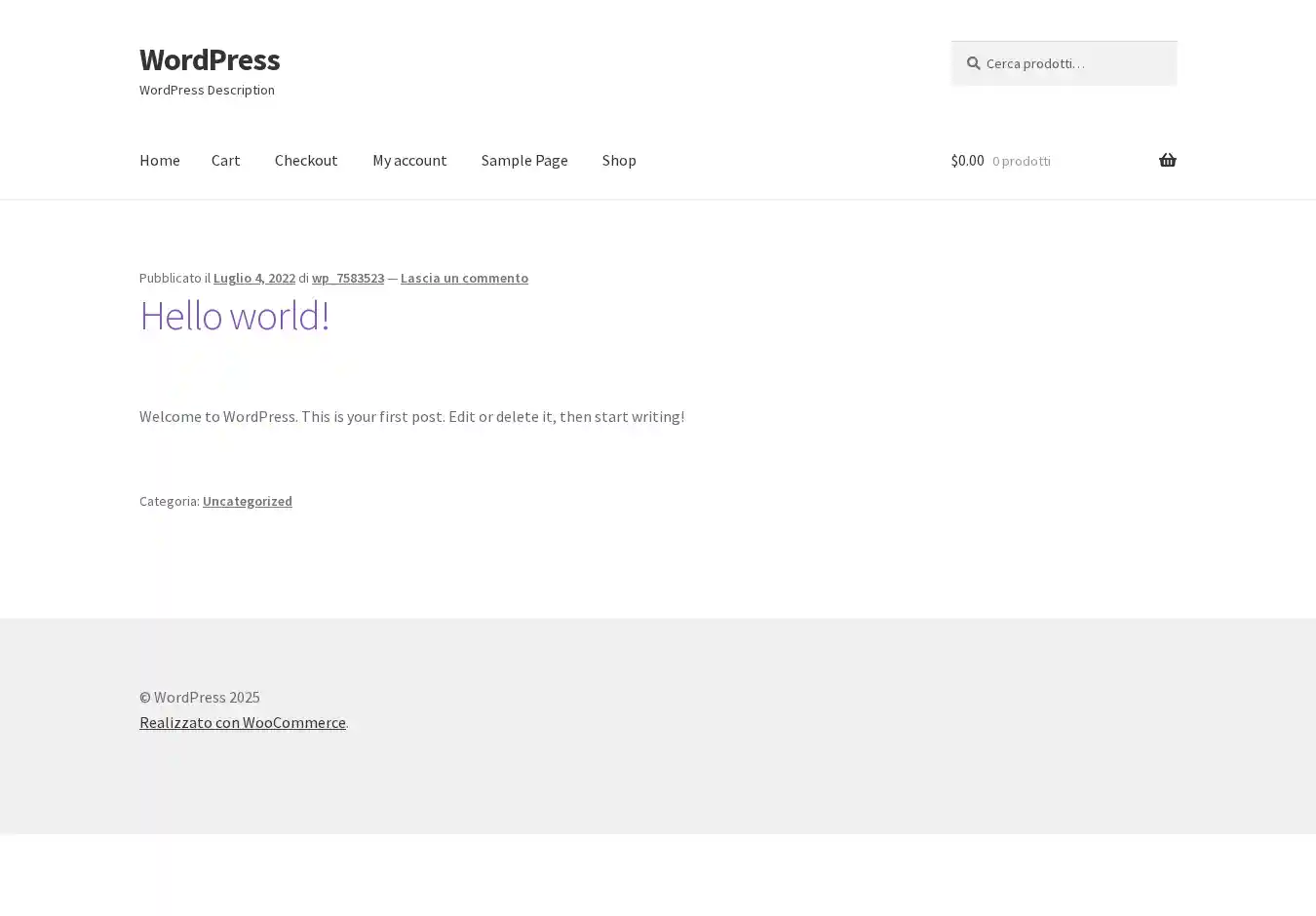Follow the 'Realizzato con WooCommerce' footer link
The width and height of the screenshot is (1316, 916).
[242, 722]
